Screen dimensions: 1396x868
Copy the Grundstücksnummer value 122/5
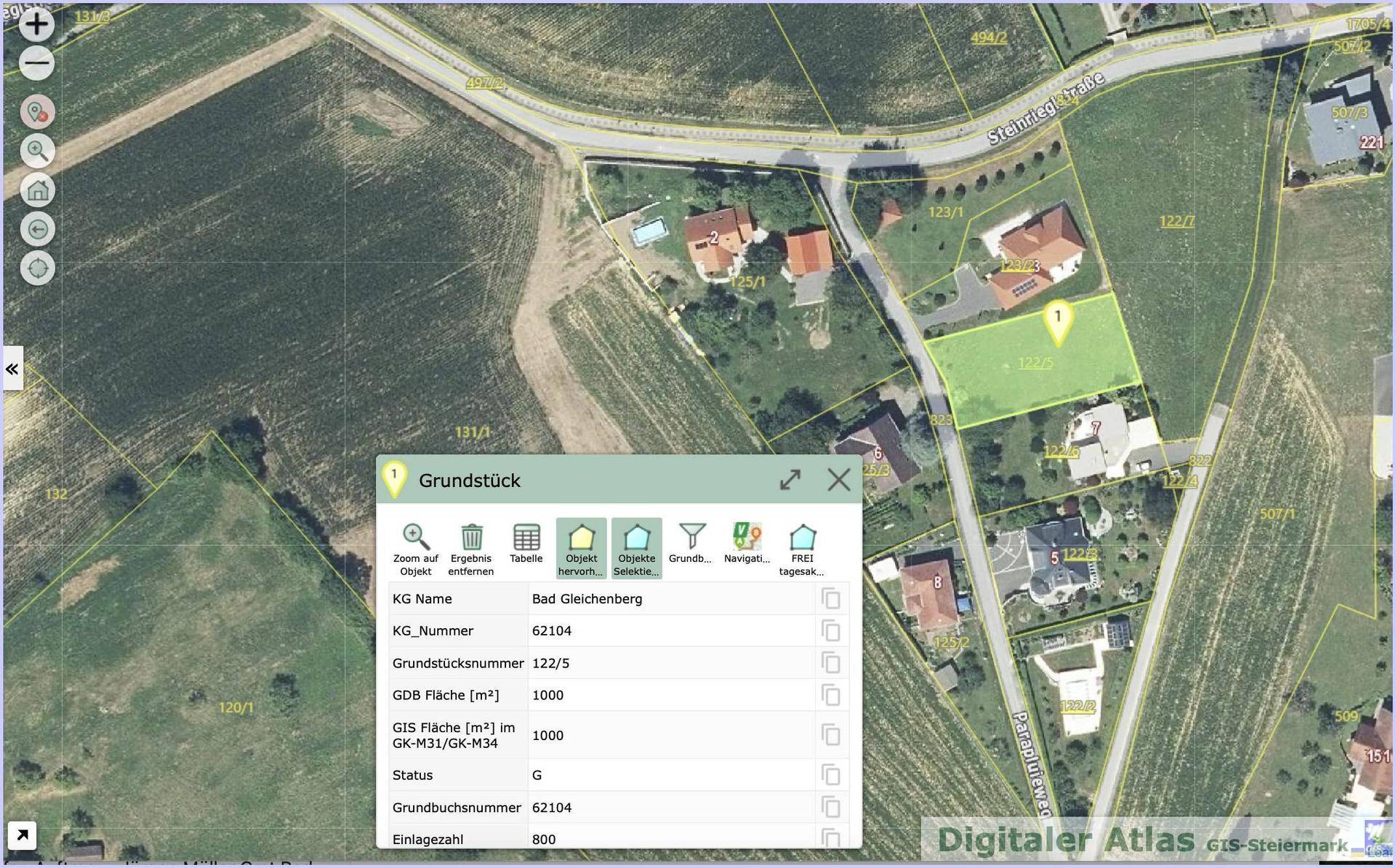point(831,663)
